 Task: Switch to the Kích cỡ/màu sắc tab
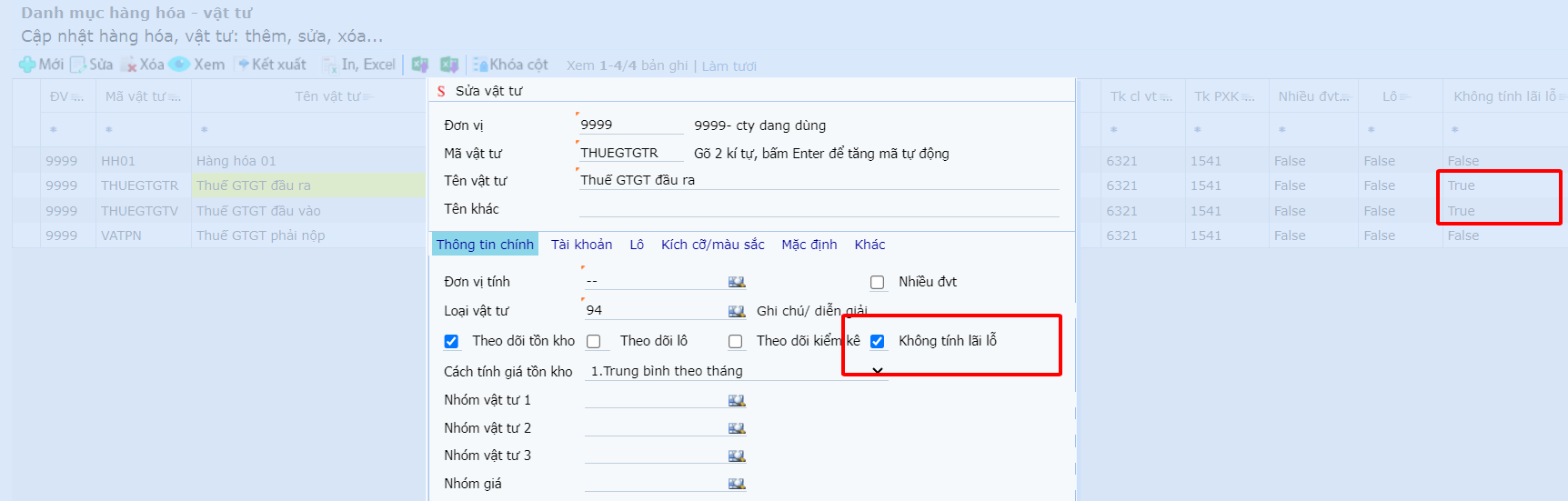click(712, 245)
